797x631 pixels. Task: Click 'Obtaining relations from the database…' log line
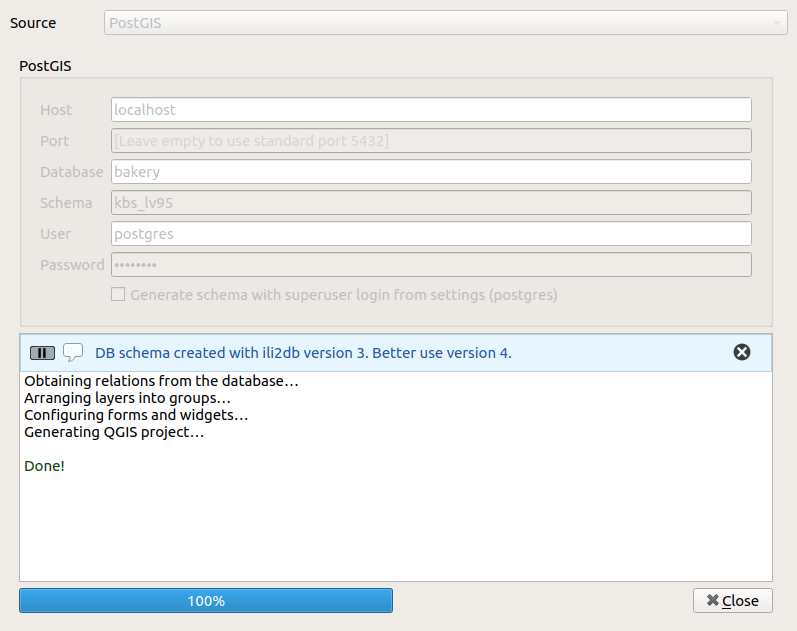point(161,381)
